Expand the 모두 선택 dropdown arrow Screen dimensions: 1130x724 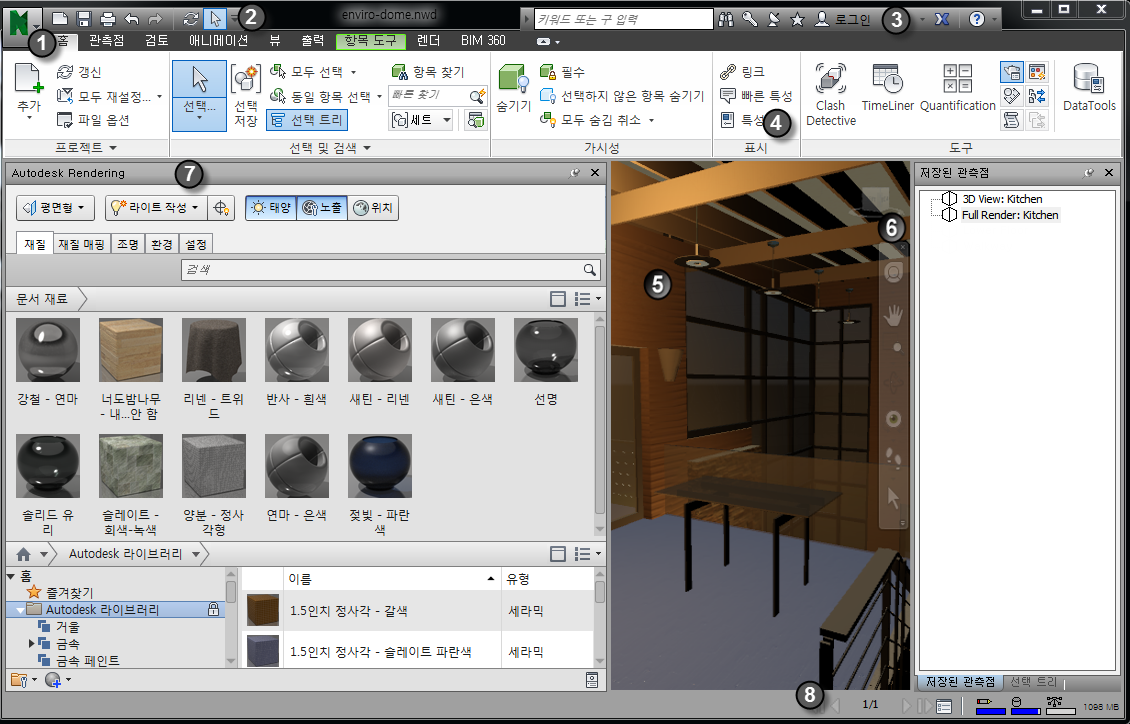[354, 72]
